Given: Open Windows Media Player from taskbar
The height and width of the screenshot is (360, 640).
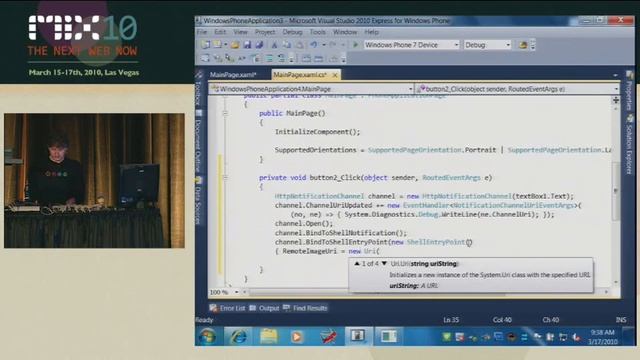Looking at the screenshot, I should pyautogui.click(x=297, y=337).
